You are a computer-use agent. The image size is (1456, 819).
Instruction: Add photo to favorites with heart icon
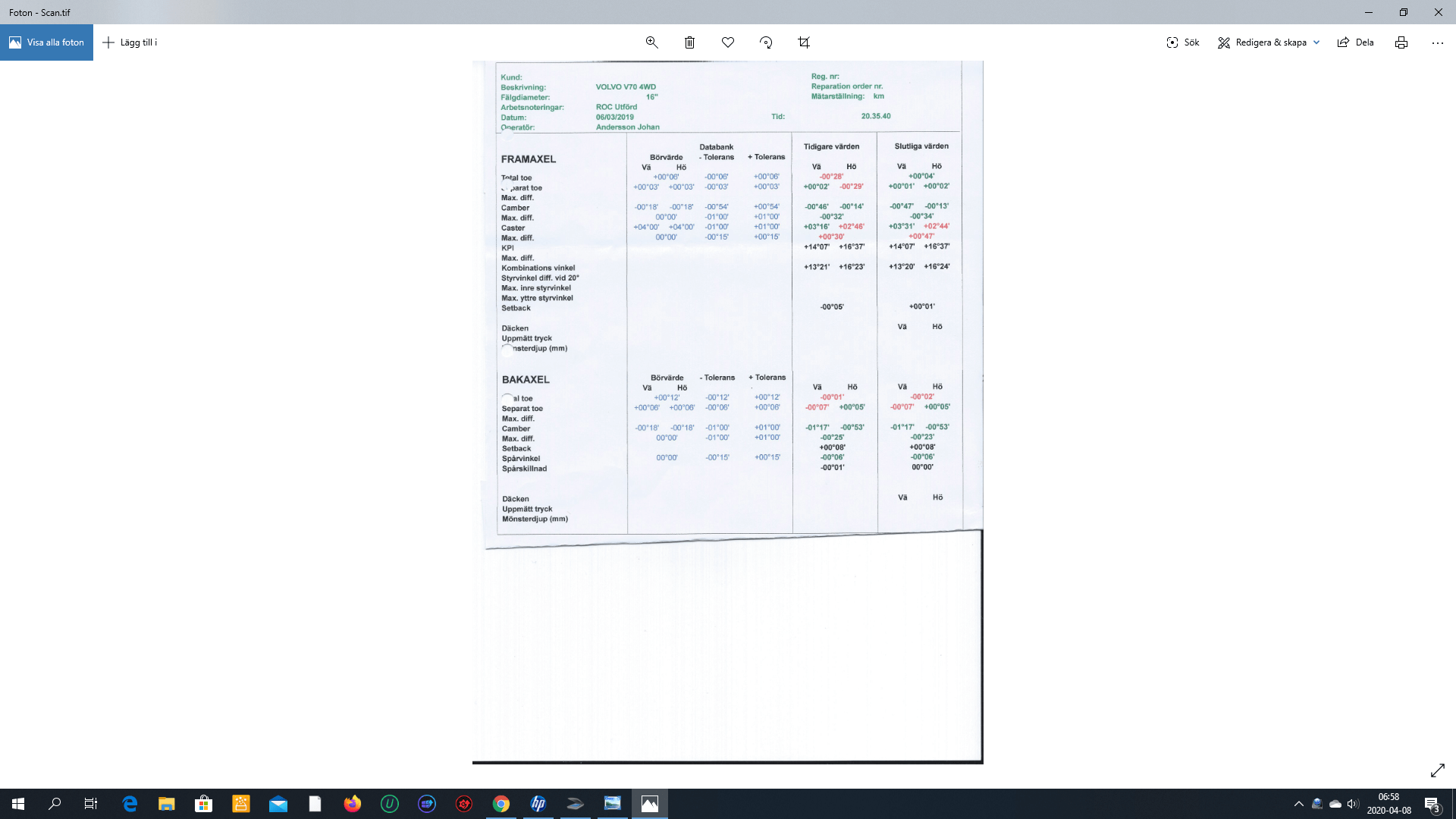pos(728,42)
